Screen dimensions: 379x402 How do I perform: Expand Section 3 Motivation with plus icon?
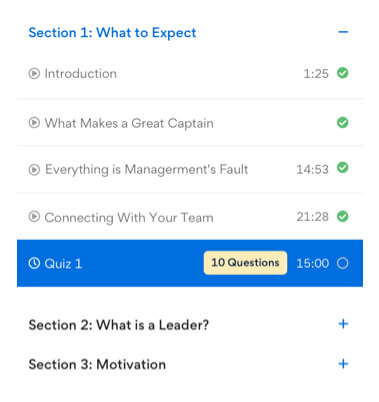[343, 364]
